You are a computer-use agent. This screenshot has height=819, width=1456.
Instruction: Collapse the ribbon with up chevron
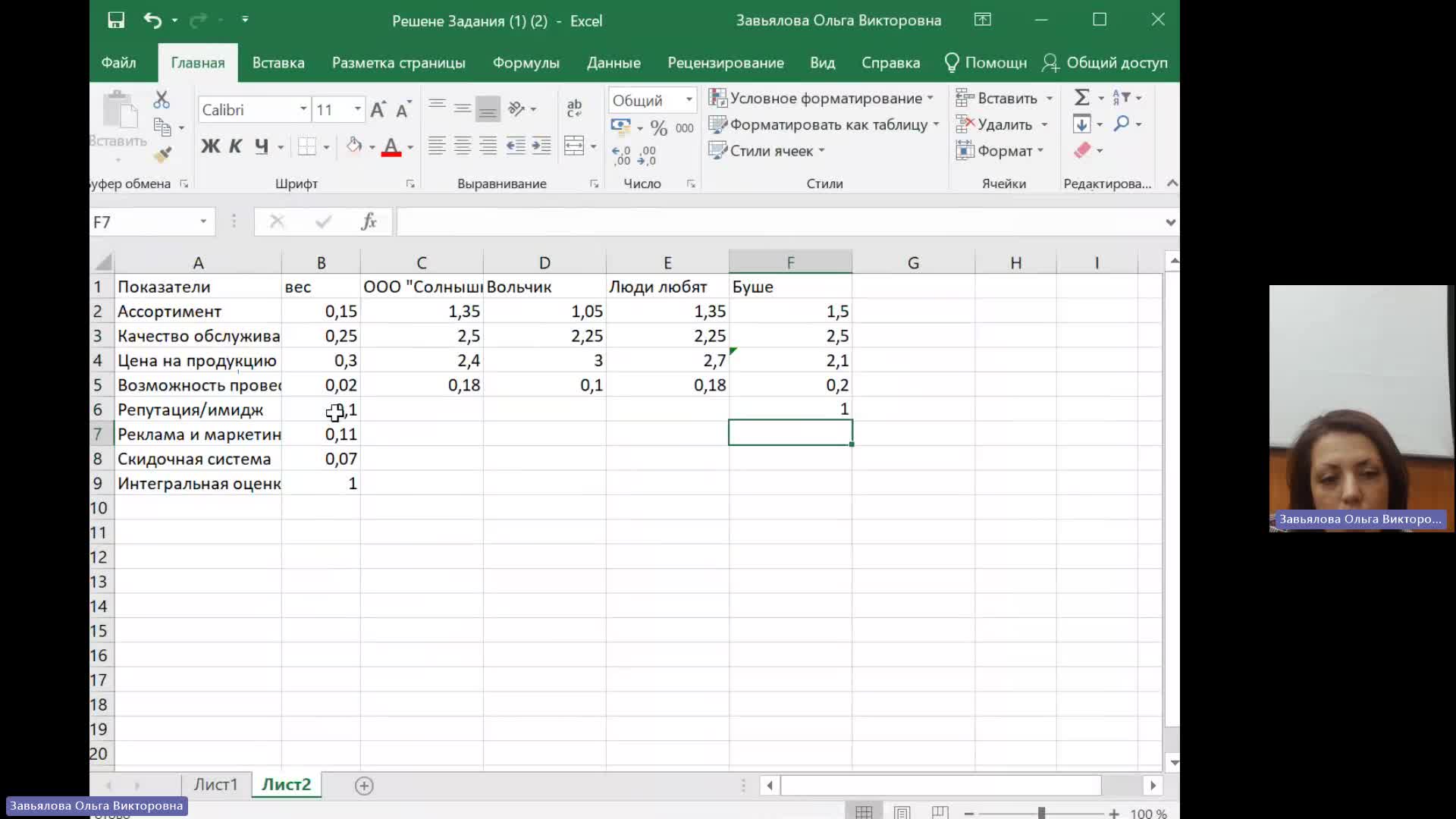coord(1172,183)
